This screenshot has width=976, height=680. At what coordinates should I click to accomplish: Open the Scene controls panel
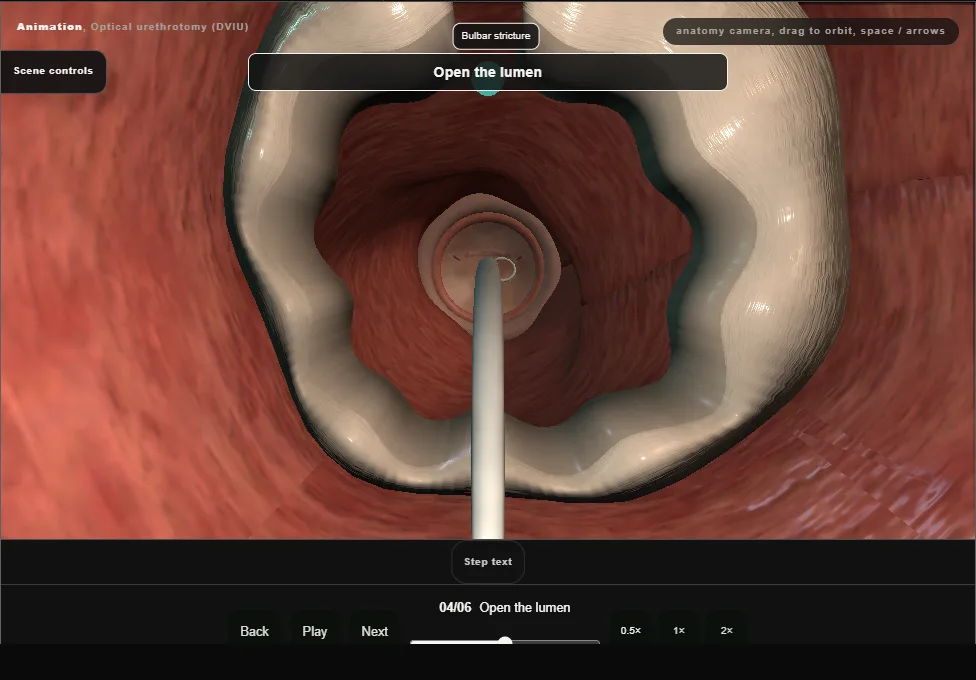pyautogui.click(x=53, y=72)
